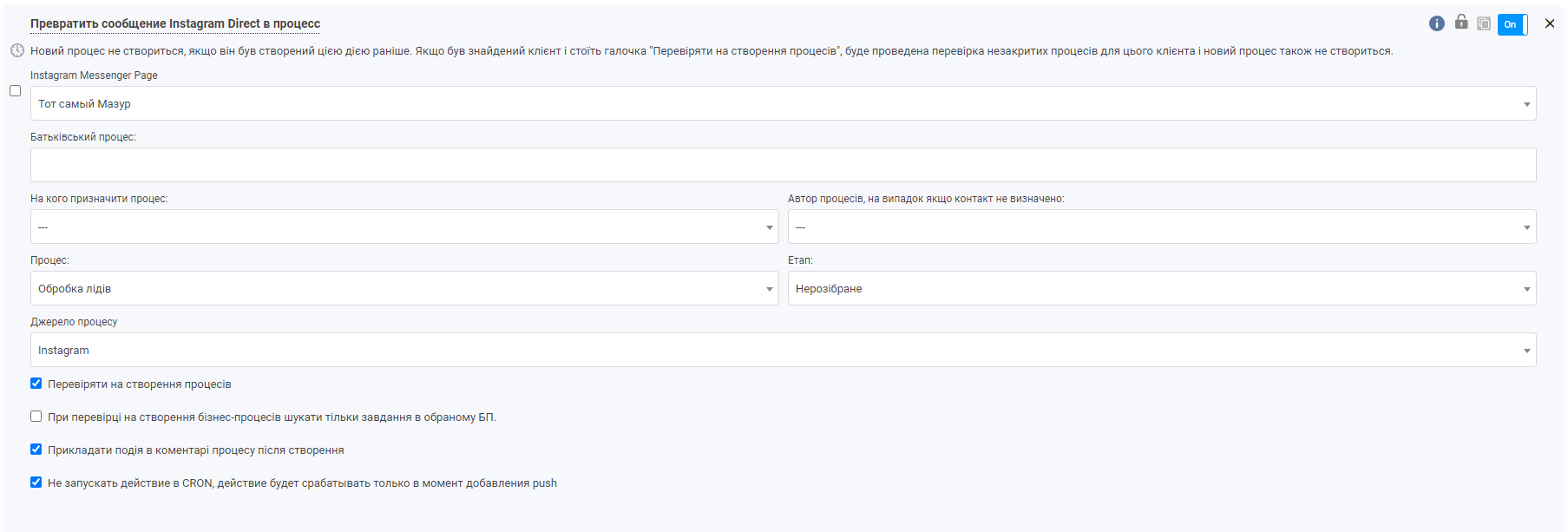Click the copy/duplicate action icon
The image size is (1568, 532).
click(1484, 23)
